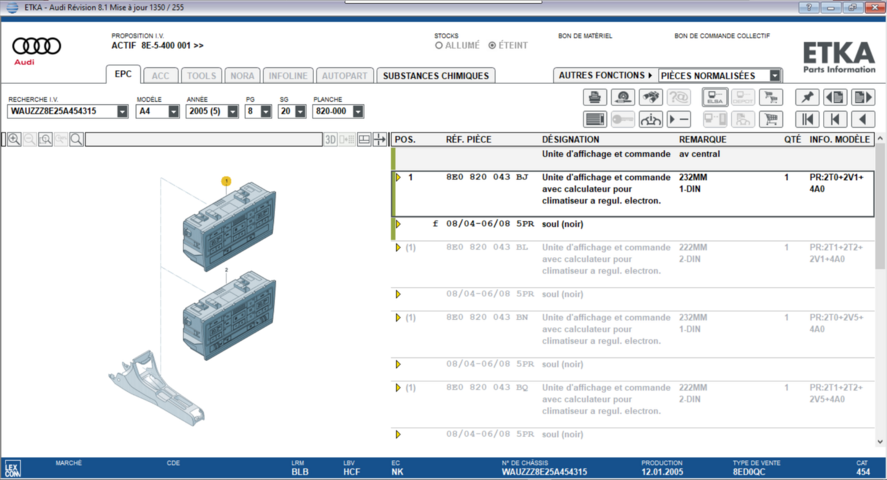The image size is (887, 480).
Task: Click the ELSA toolbar button
Action: click(x=715, y=97)
